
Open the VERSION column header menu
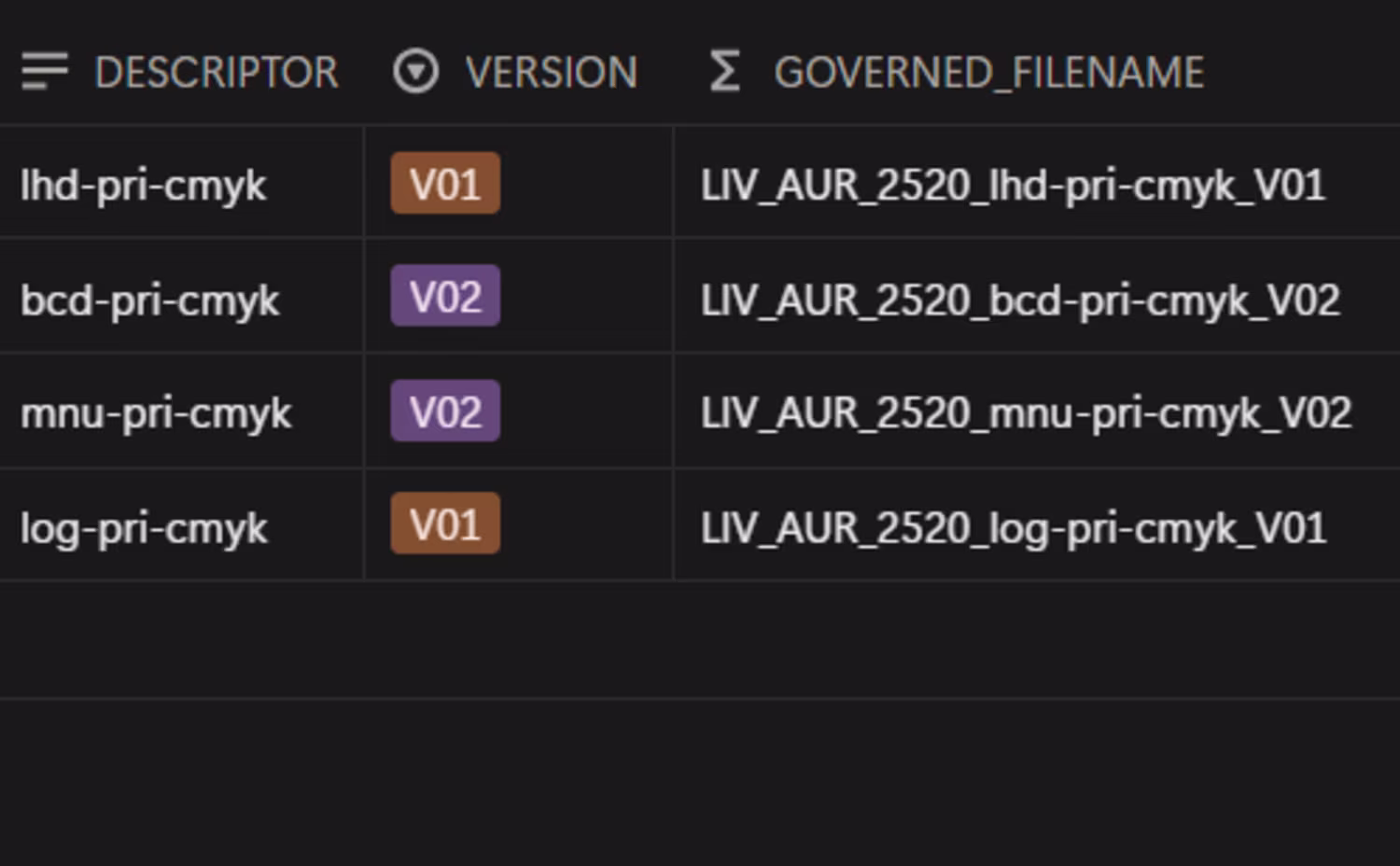pos(518,72)
